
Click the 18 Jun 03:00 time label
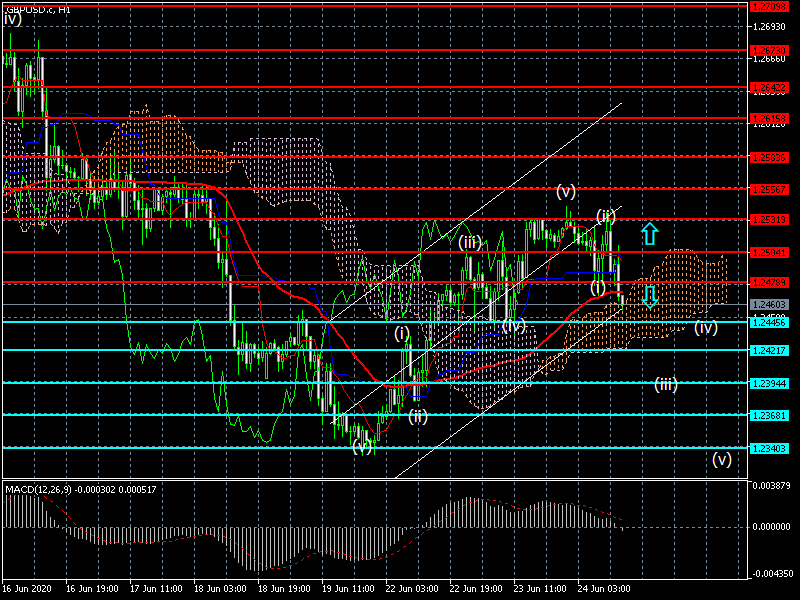tap(220, 588)
